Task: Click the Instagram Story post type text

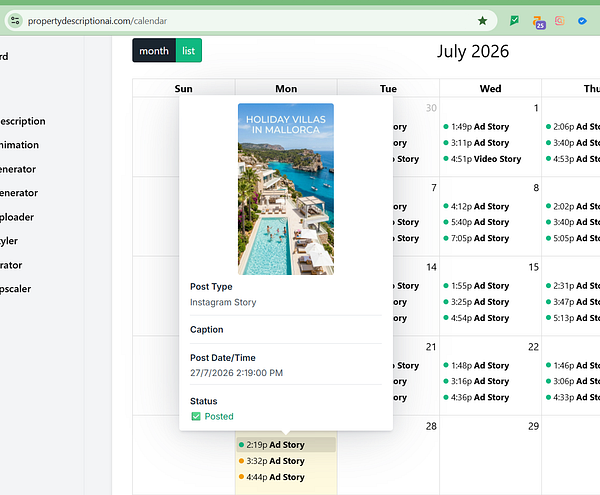Action: pos(223,302)
